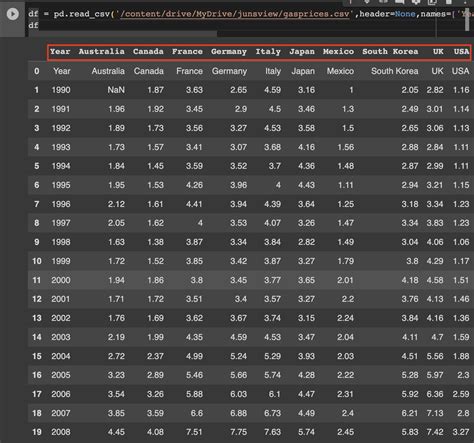Select the bold Year column header
Viewport: 474px width, 443px height.
tap(60, 52)
